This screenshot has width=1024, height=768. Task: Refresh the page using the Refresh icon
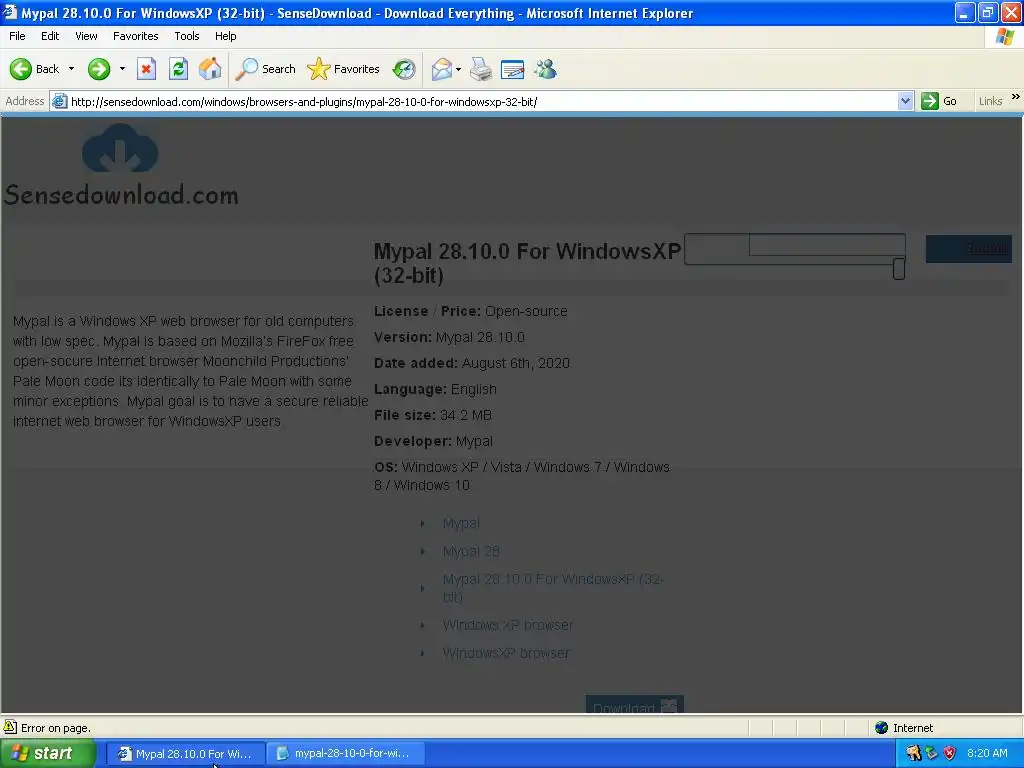178,69
